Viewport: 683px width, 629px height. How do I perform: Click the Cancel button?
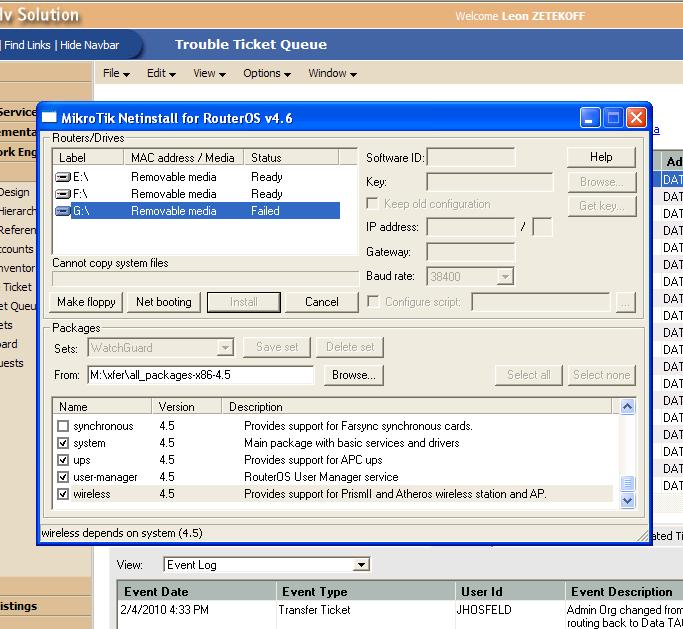tap(321, 302)
